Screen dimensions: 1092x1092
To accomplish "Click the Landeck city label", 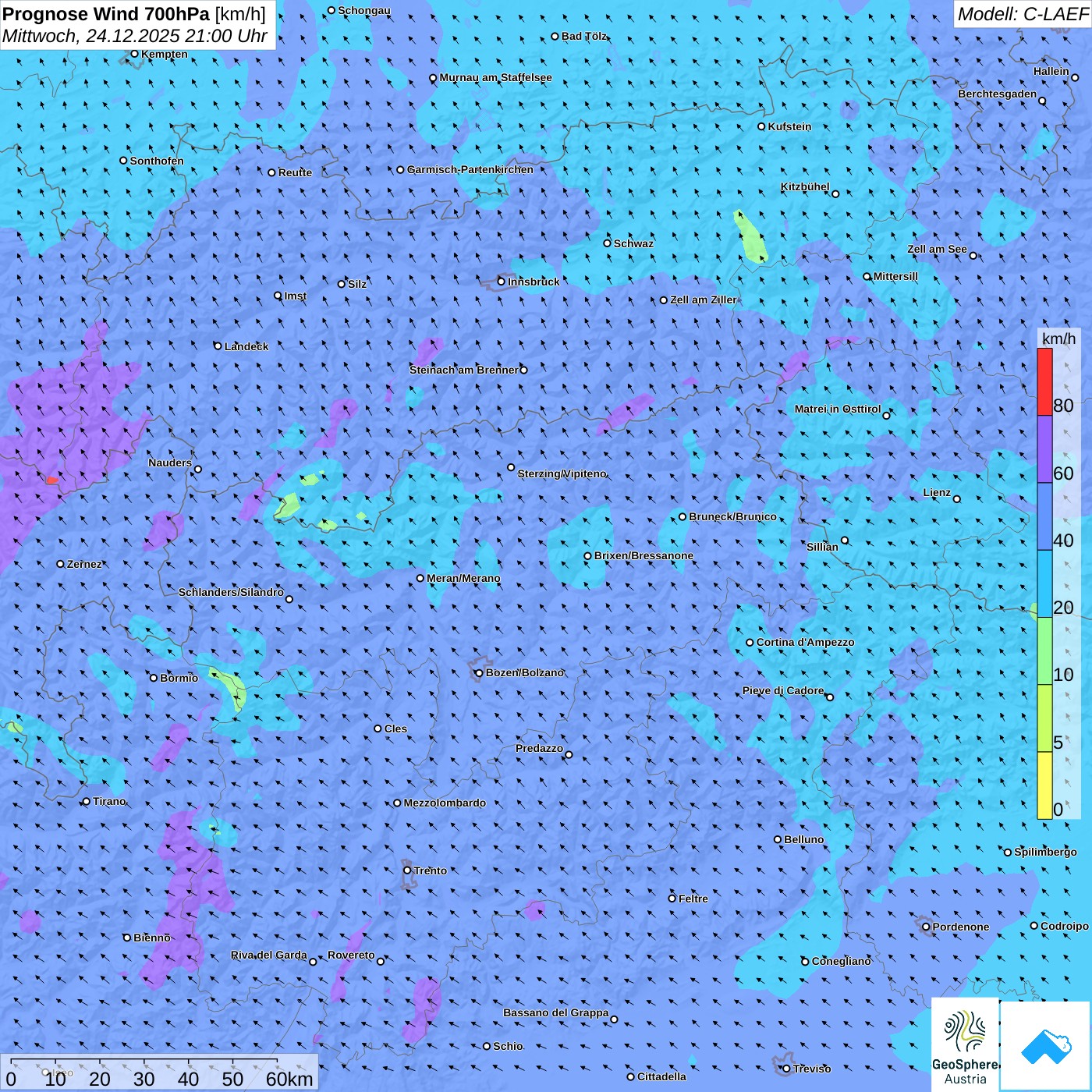I will point(246,346).
